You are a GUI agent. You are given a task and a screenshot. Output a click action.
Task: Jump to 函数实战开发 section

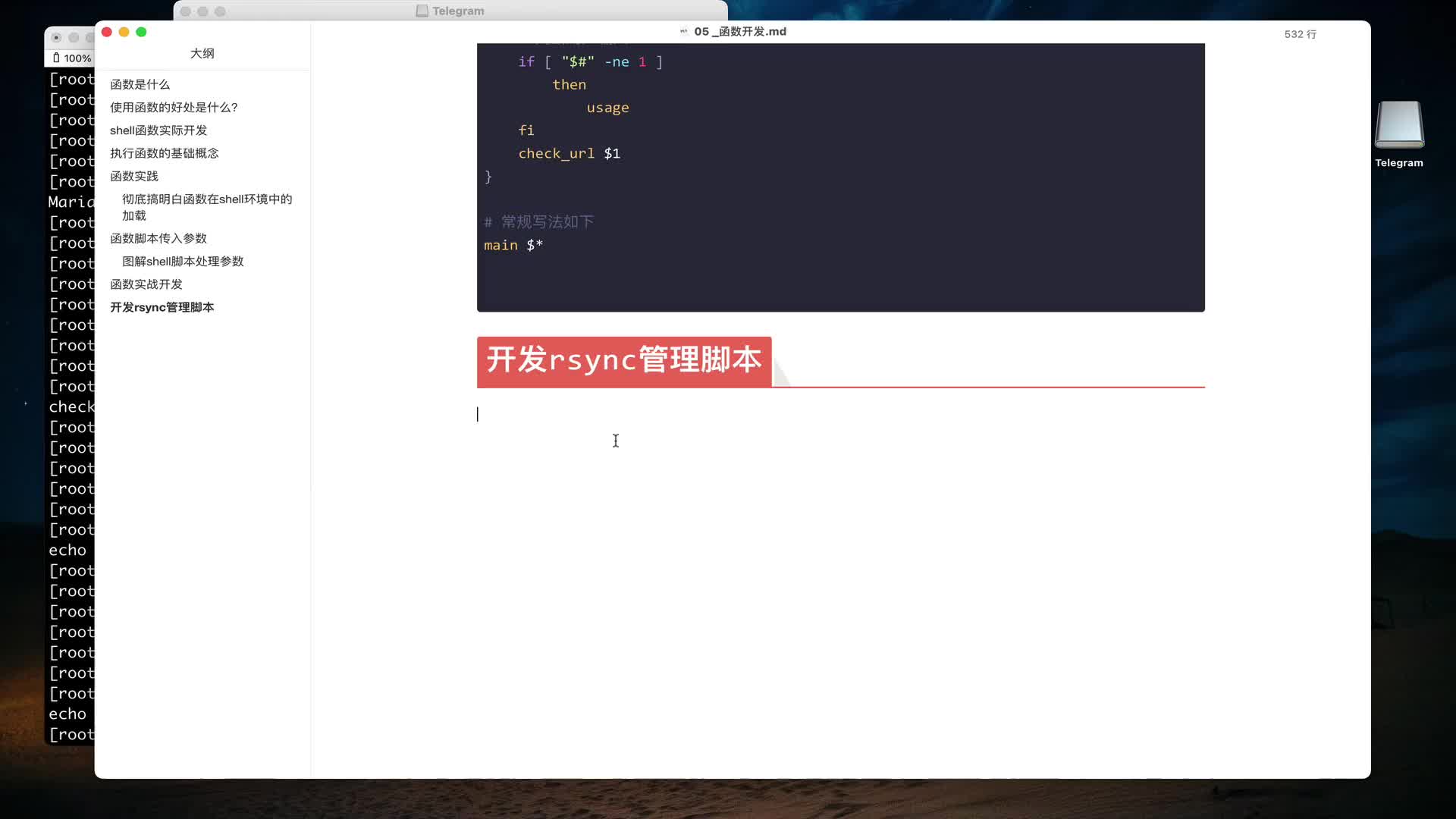(146, 284)
